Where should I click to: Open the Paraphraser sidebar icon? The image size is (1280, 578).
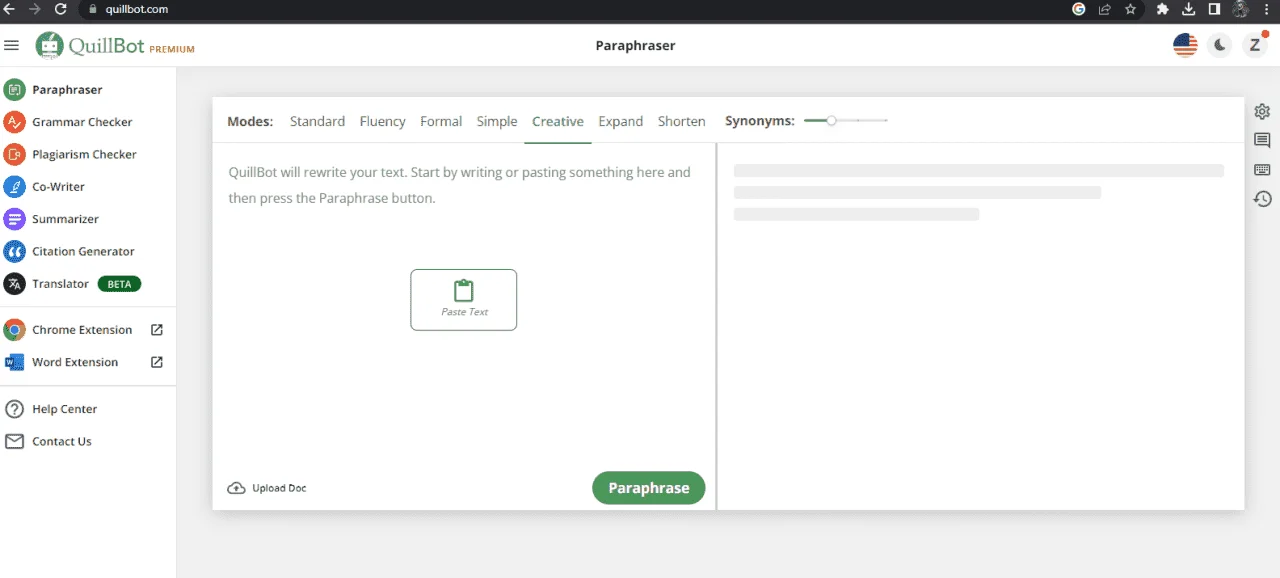point(14,90)
